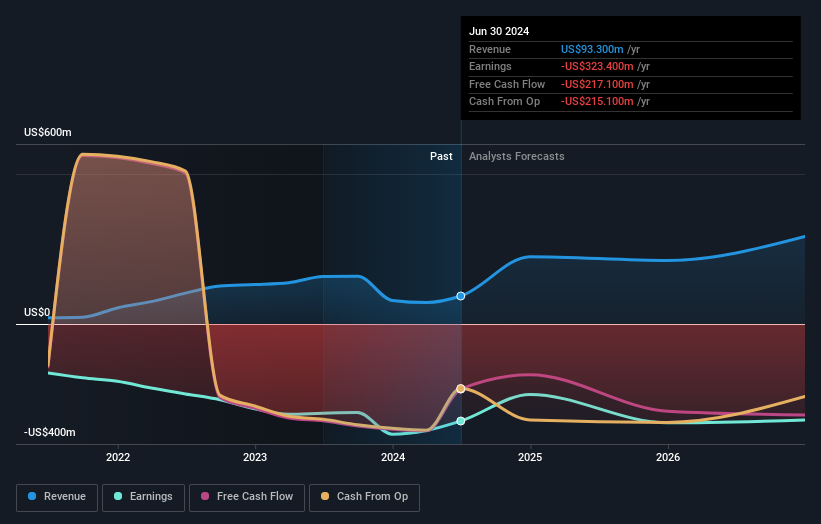Toggle the Earnings legend series
The height and width of the screenshot is (524, 821).
tap(143, 497)
